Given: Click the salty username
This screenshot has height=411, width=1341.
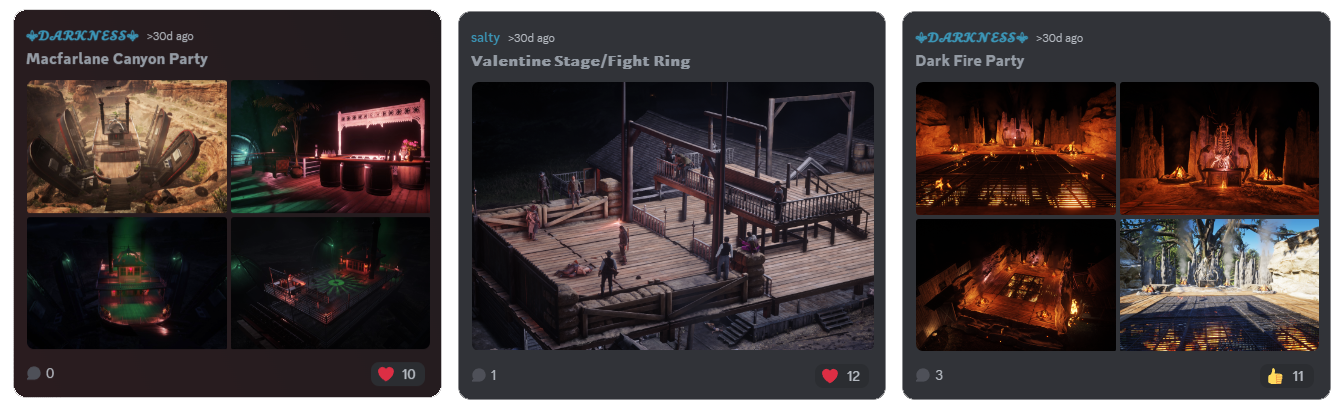Looking at the screenshot, I should [x=485, y=38].
